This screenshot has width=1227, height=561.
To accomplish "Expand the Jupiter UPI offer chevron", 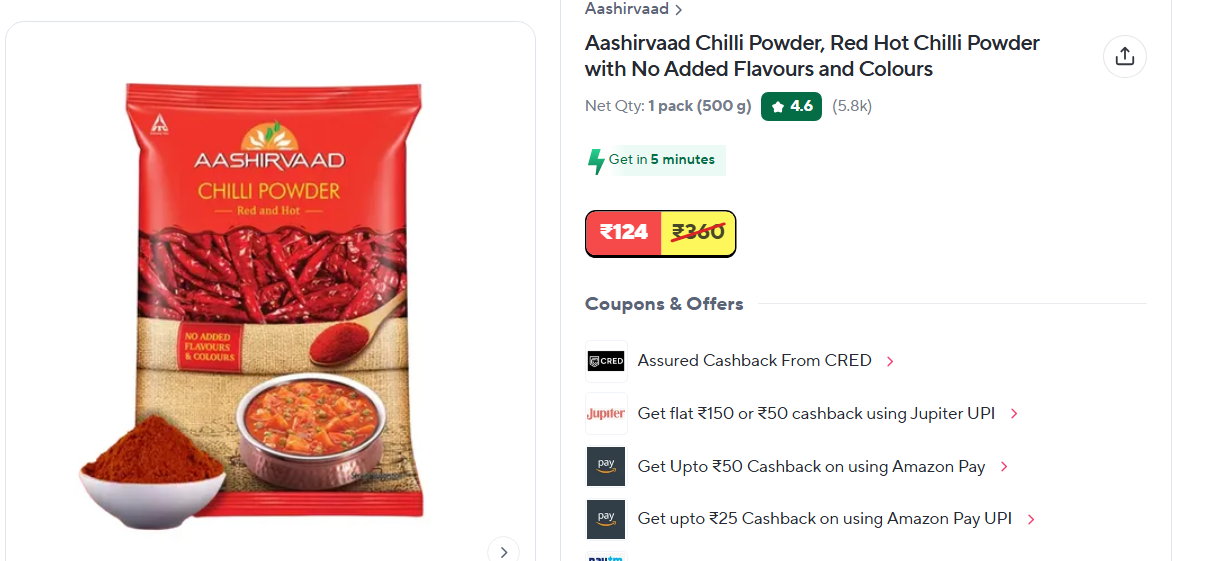I will [1014, 414].
